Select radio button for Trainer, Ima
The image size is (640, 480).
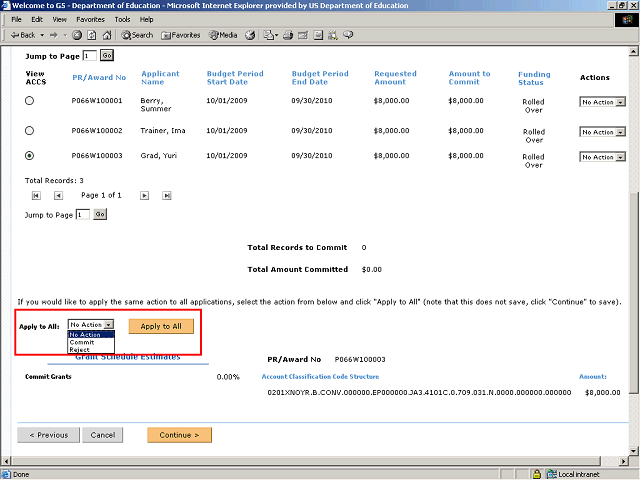[x=29, y=131]
